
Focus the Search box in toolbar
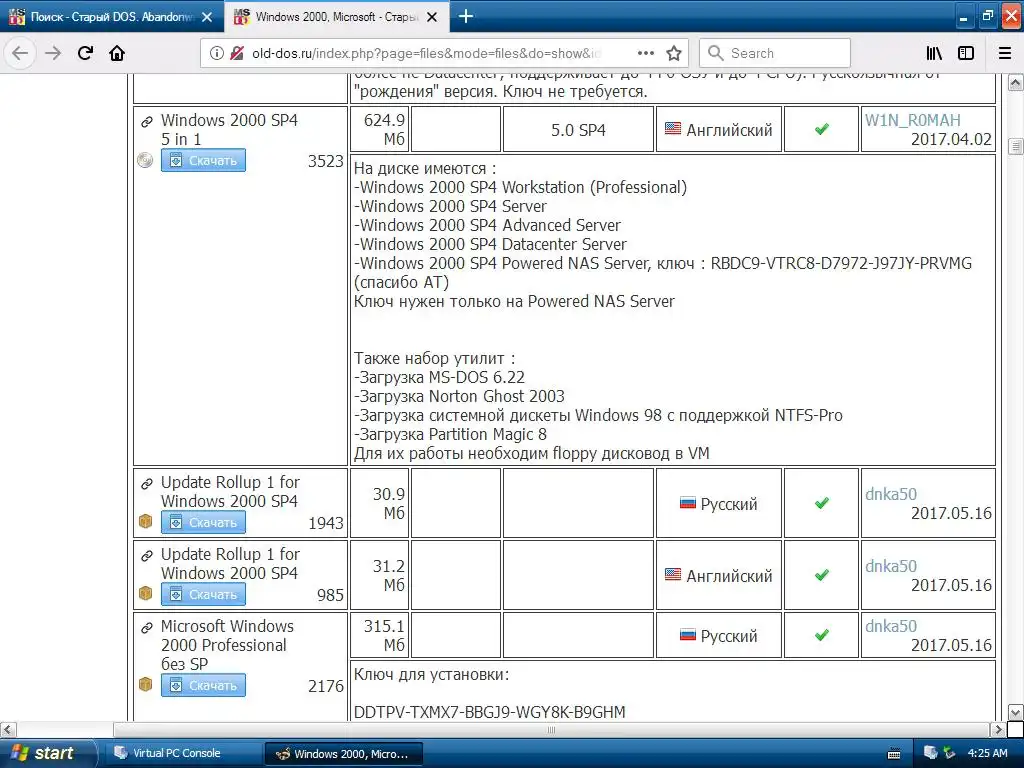tap(775, 53)
